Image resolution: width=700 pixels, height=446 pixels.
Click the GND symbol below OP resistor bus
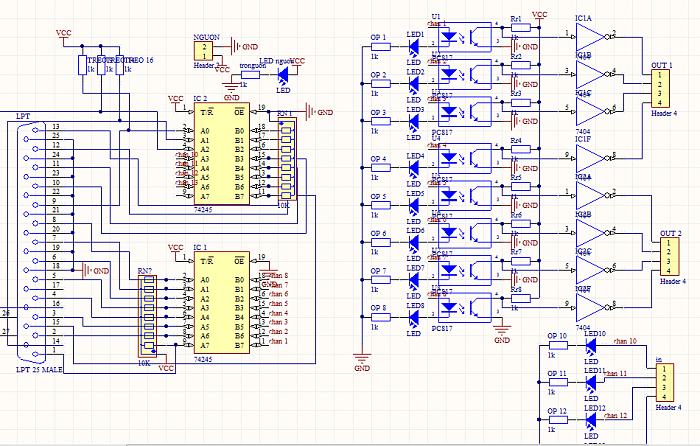pyautogui.click(x=362, y=359)
